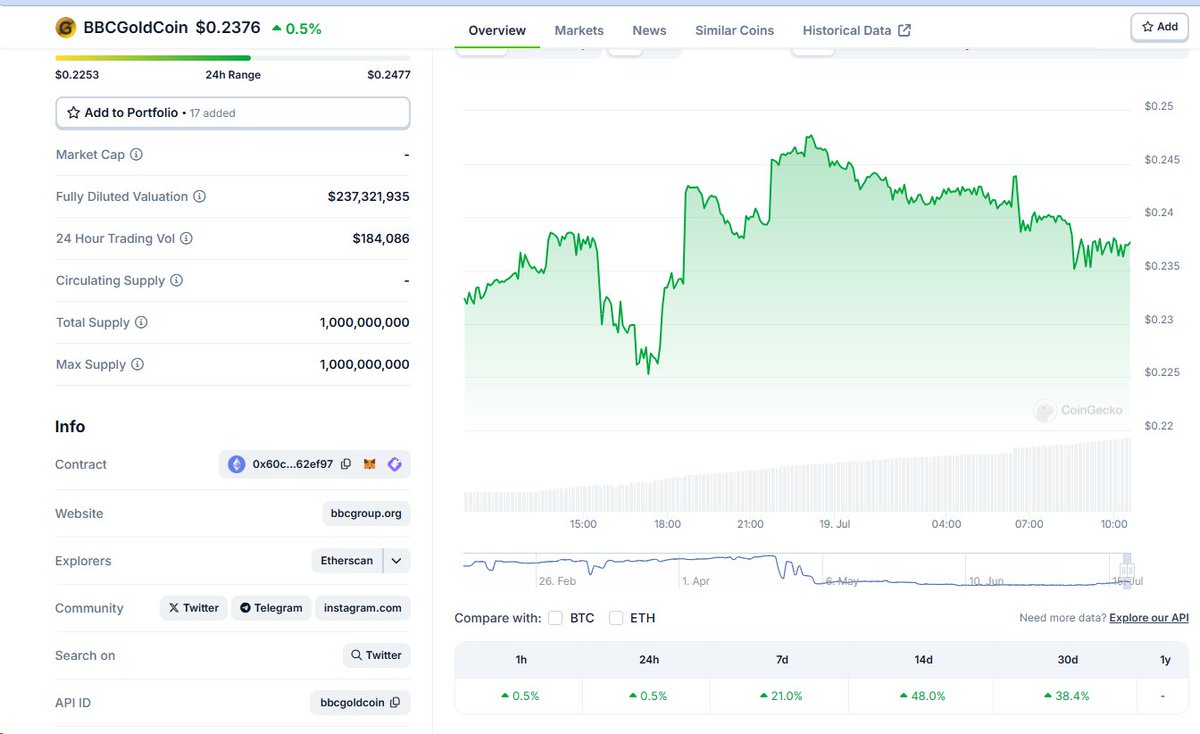Click the volume bars near 07:00
Viewport: 1200px width, 734px height.
click(x=1029, y=477)
